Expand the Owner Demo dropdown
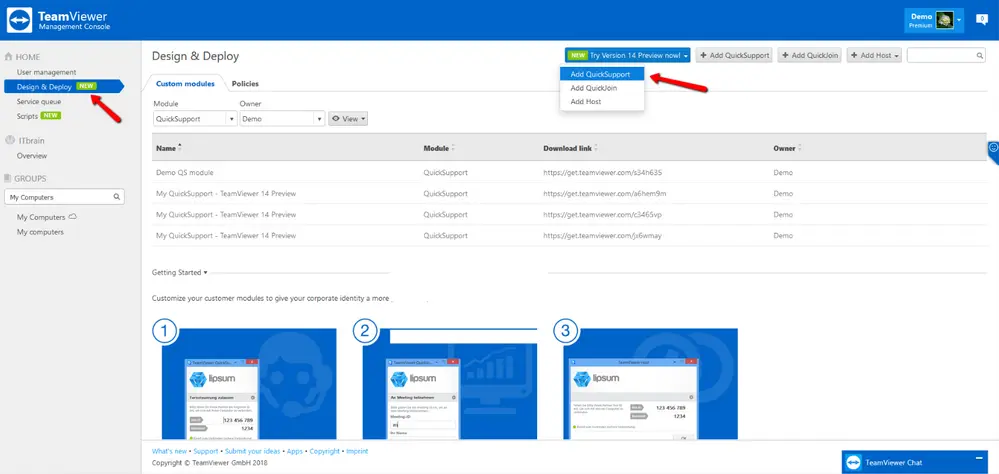Image resolution: width=999 pixels, height=474 pixels. point(282,118)
